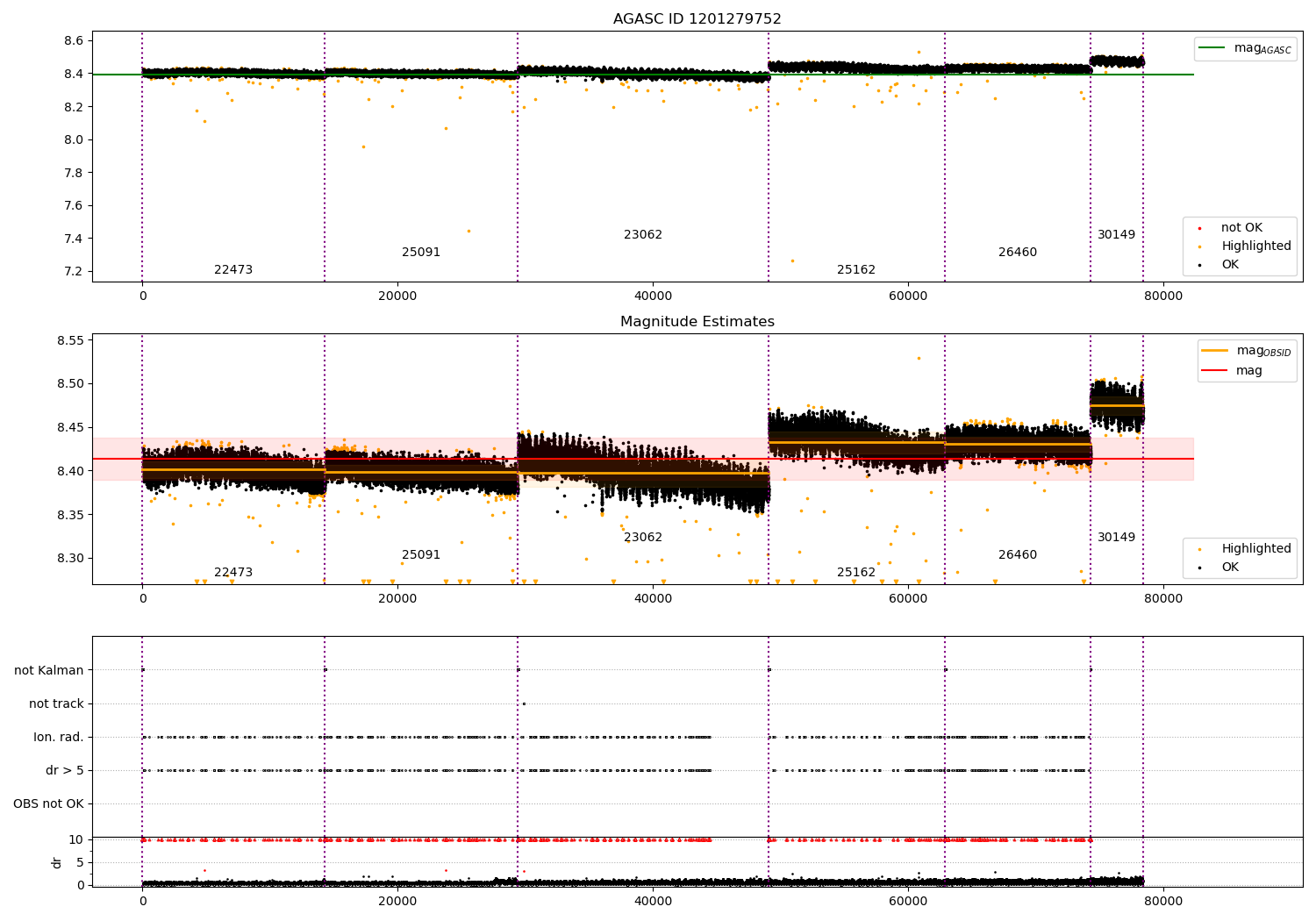Click obsid label 22473 in AGASC ID plot

(233, 270)
